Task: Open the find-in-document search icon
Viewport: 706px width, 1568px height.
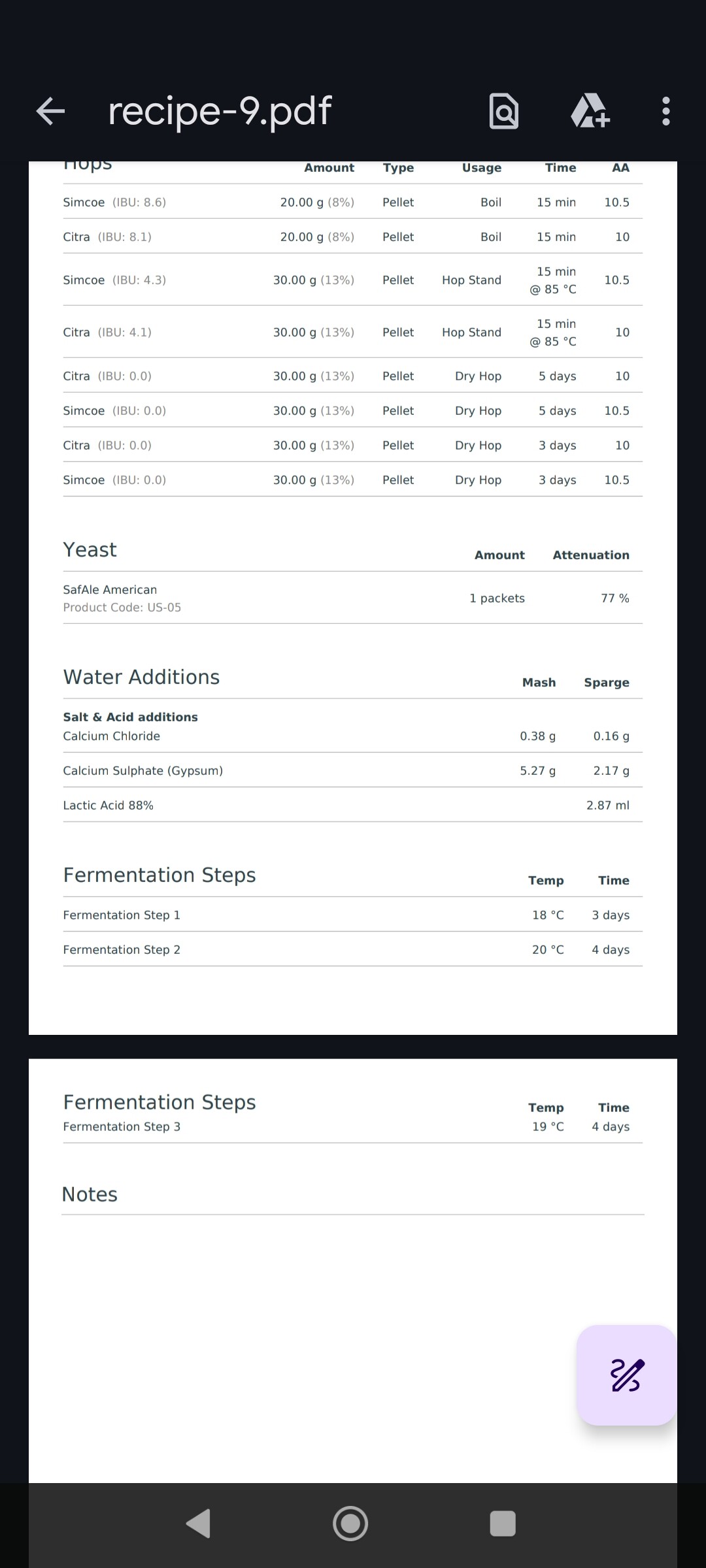Action: click(504, 111)
